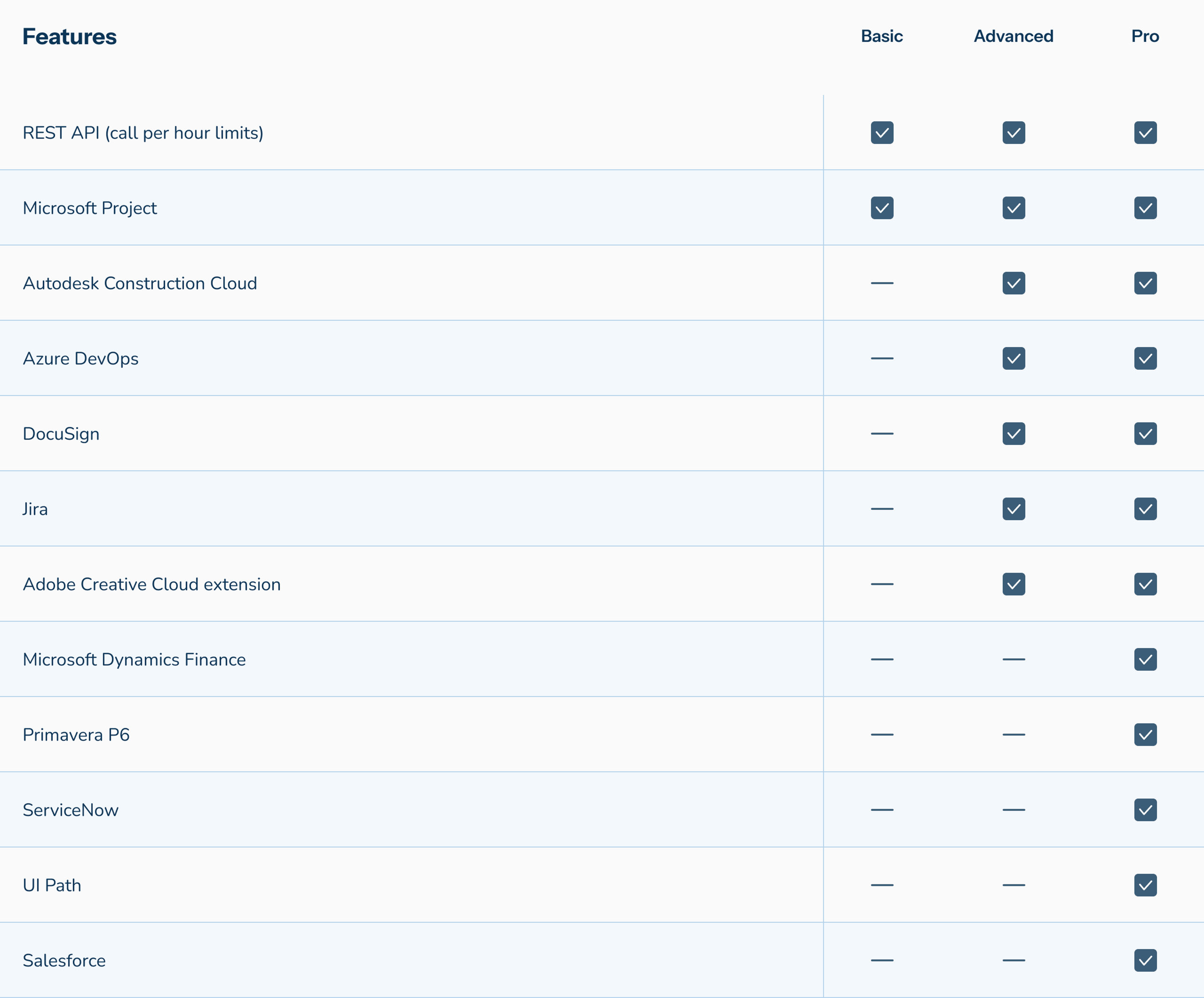
Task: Click the "Primavera P6" feature label
Action: [x=76, y=734]
